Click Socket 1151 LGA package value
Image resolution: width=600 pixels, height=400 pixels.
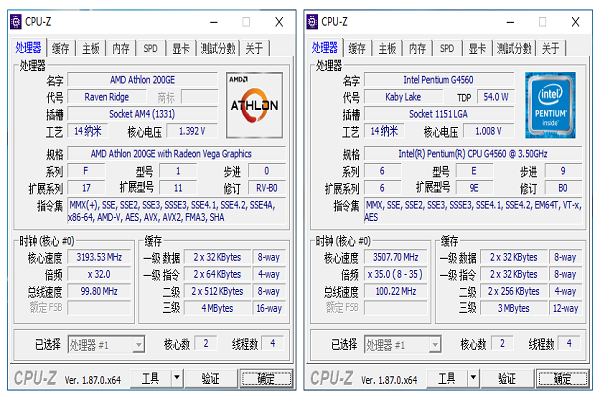point(439,114)
